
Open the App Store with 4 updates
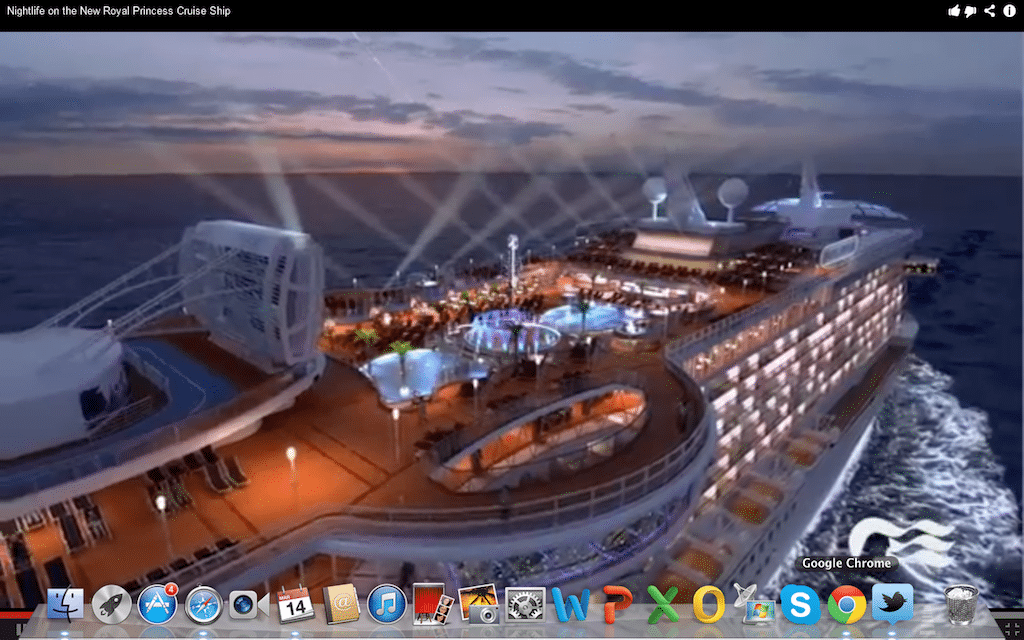pos(157,603)
